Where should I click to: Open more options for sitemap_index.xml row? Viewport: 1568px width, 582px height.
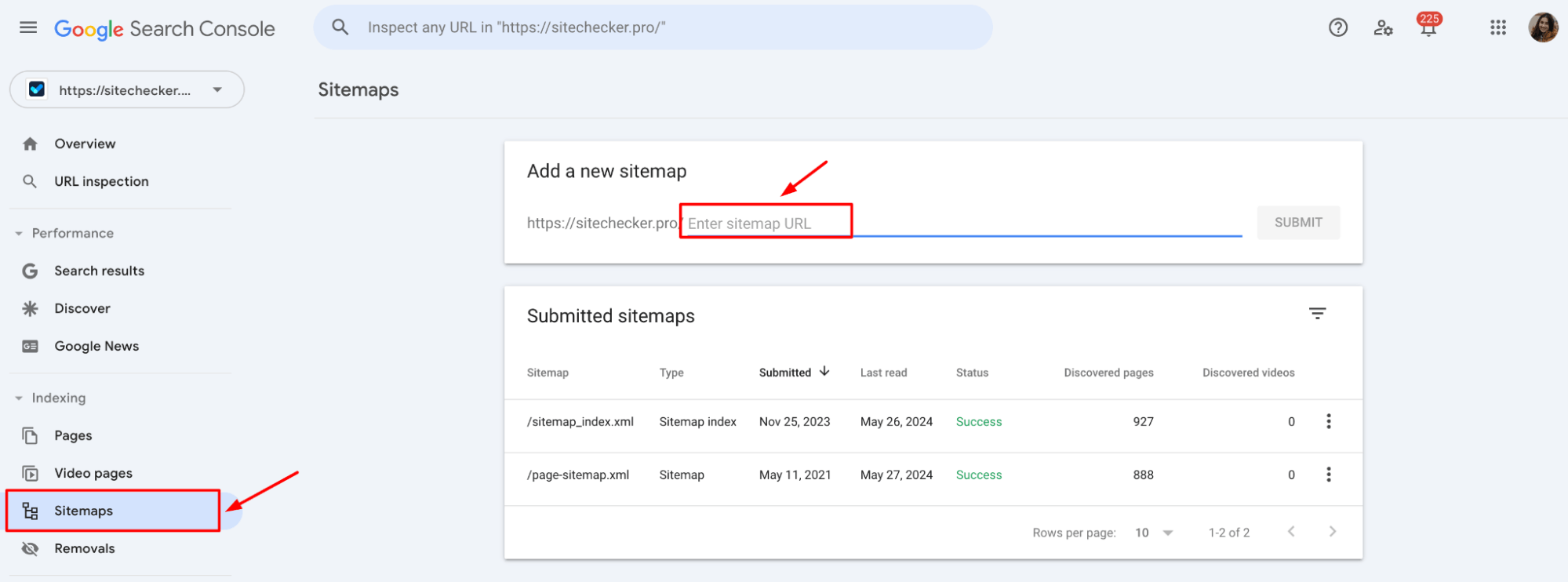(1329, 421)
